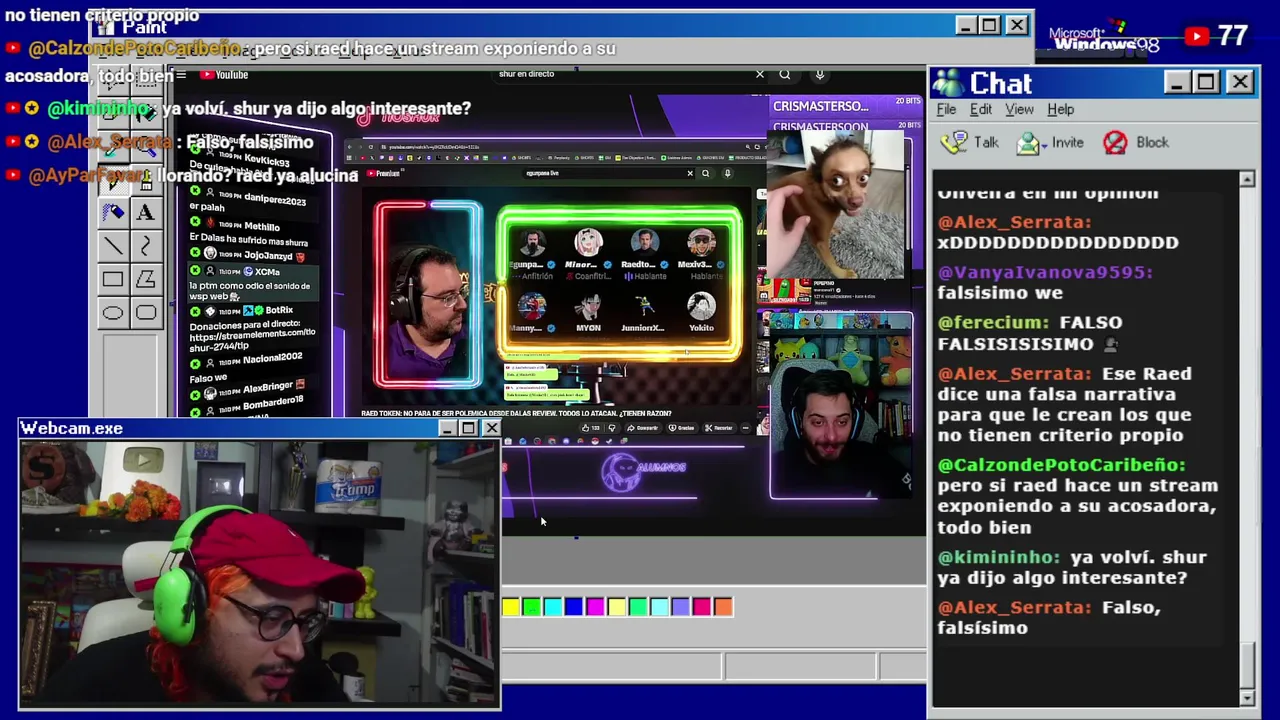Click the Nacional2002 username in stream chat
The height and width of the screenshot is (720, 1280).
[x=272, y=357]
